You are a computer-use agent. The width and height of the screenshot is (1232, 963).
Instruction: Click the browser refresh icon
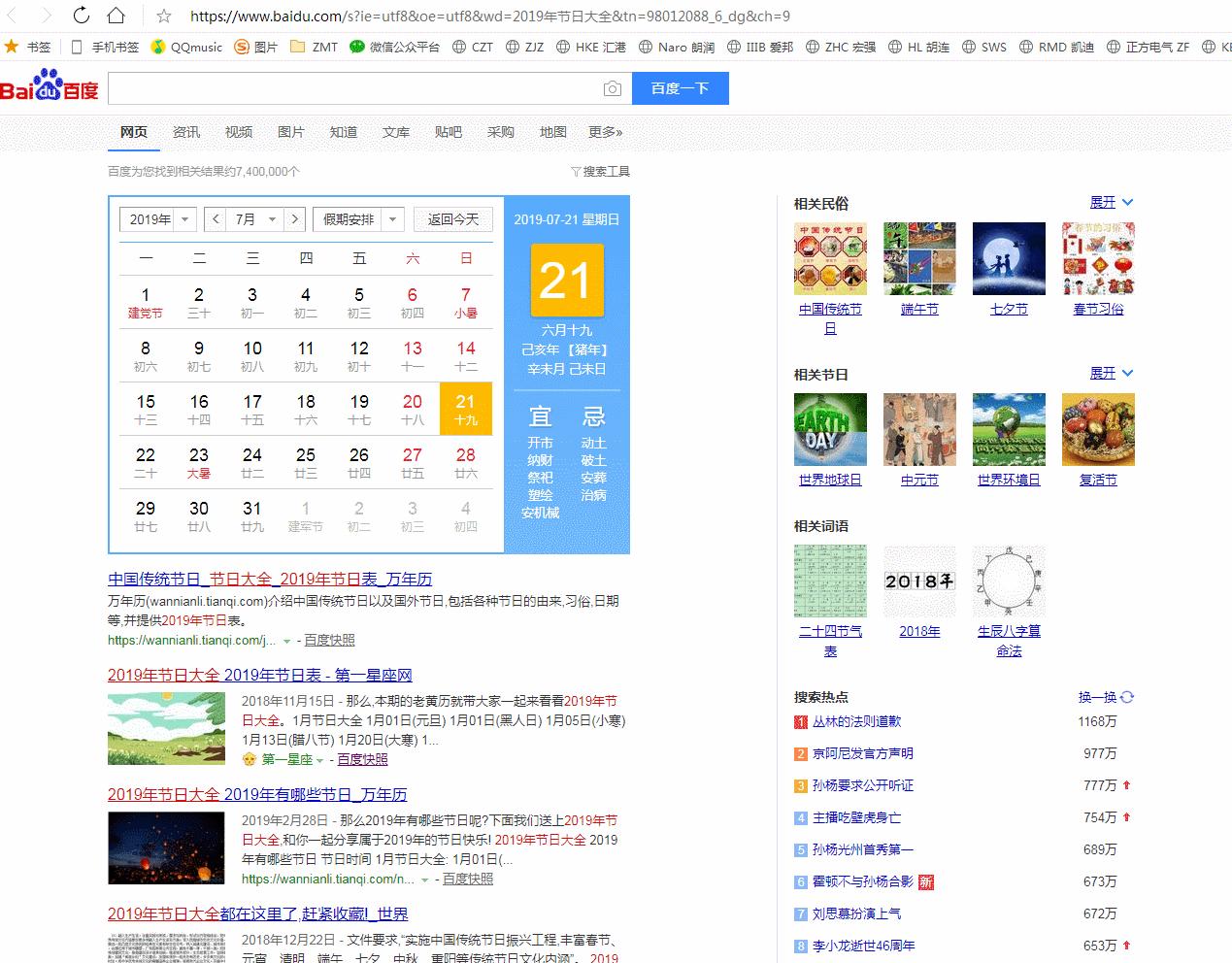(82, 15)
